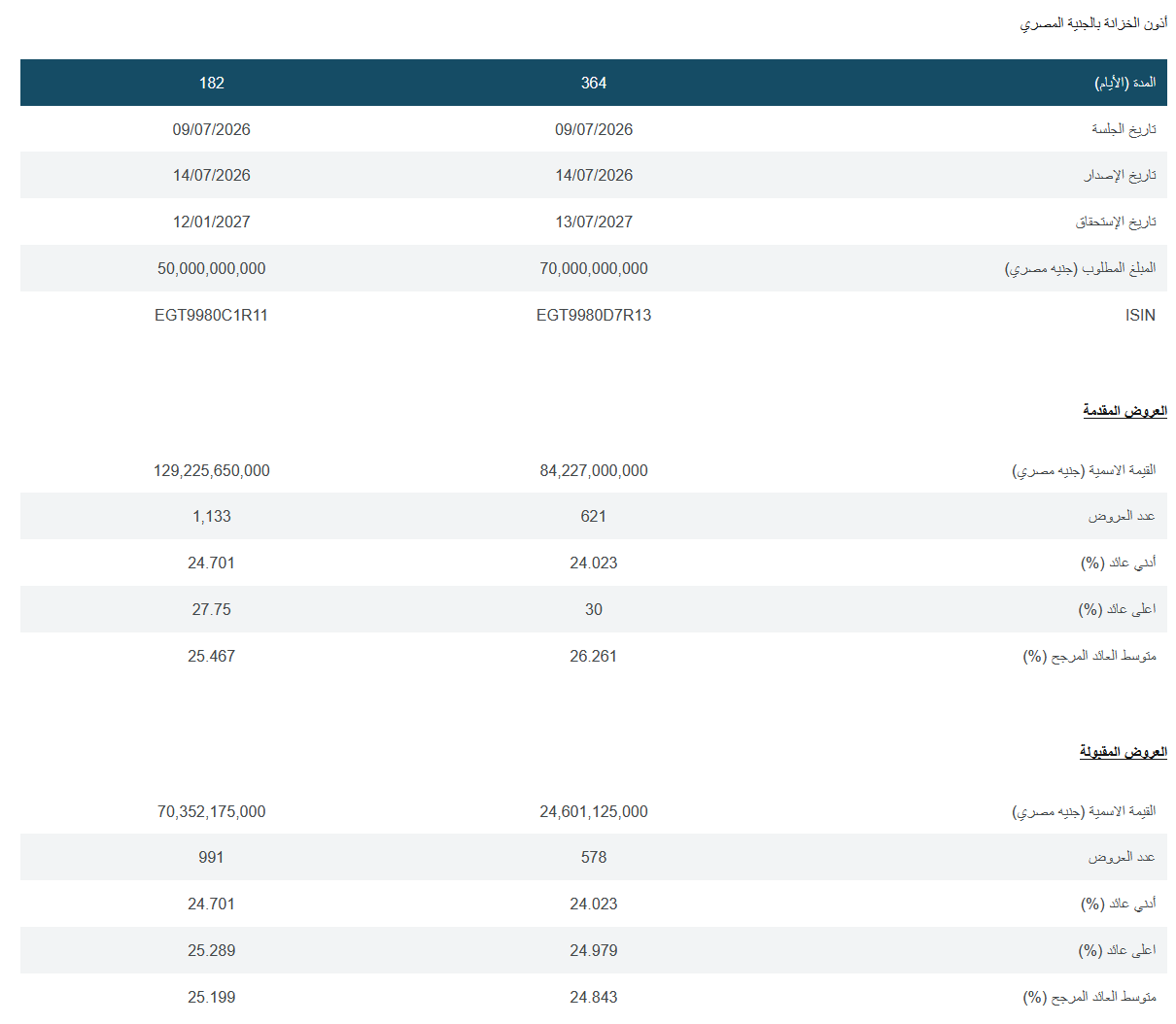The width and height of the screenshot is (1176, 1024).
Task: Select ISIN code EGT9980C1R11
Action: coord(212,315)
